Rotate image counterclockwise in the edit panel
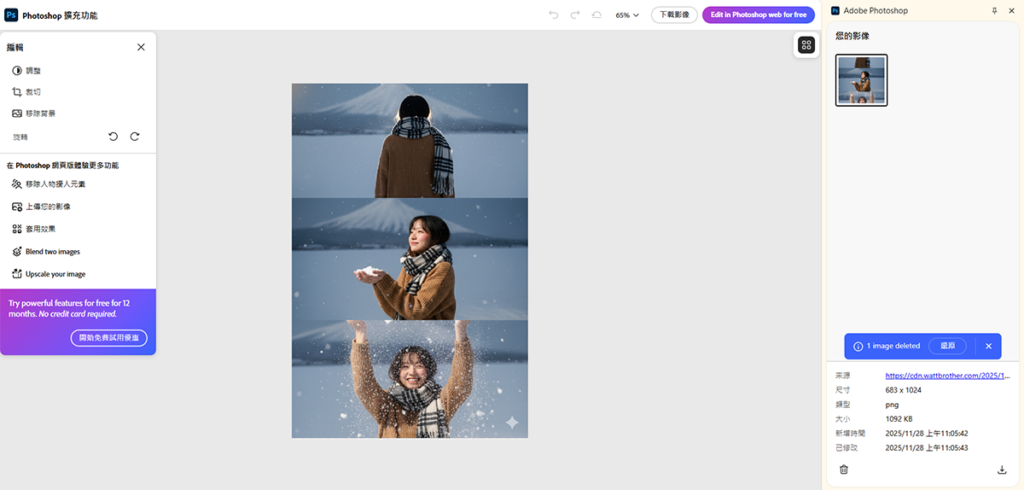The image size is (1024, 490). (x=113, y=136)
